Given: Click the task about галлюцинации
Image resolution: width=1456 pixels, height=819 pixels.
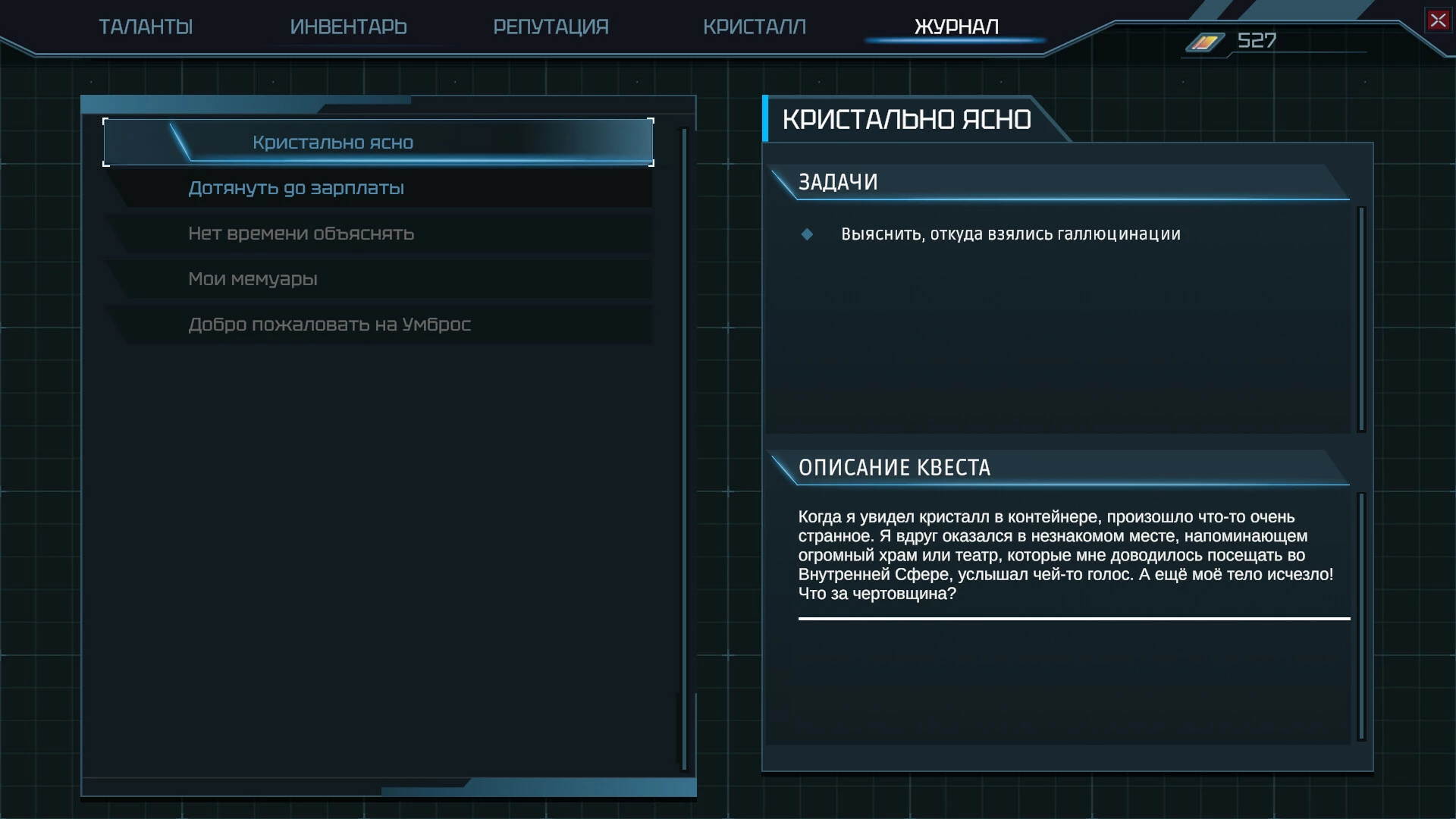Looking at the screenshot, I should (1011, 234).
